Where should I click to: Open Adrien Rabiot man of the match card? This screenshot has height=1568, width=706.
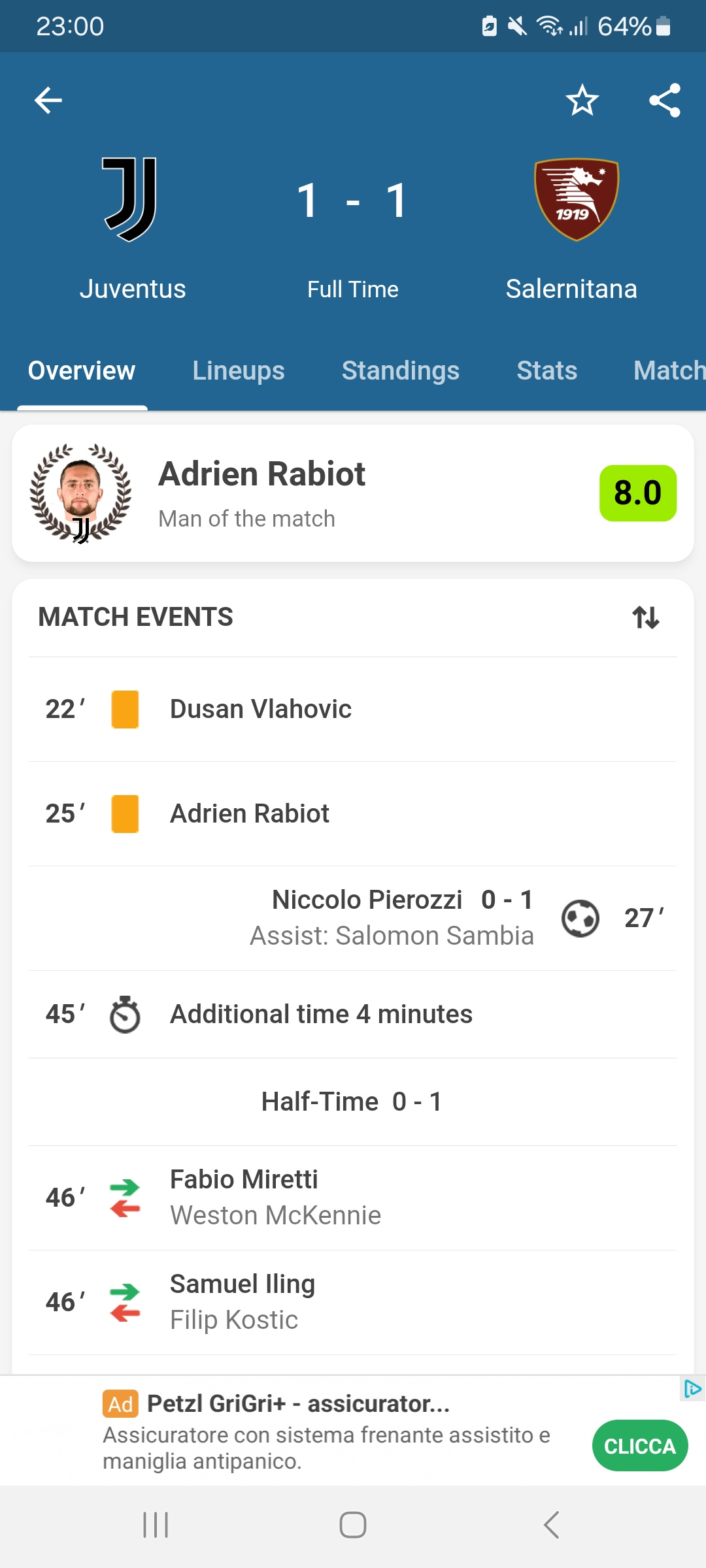(x=353, y=493)
